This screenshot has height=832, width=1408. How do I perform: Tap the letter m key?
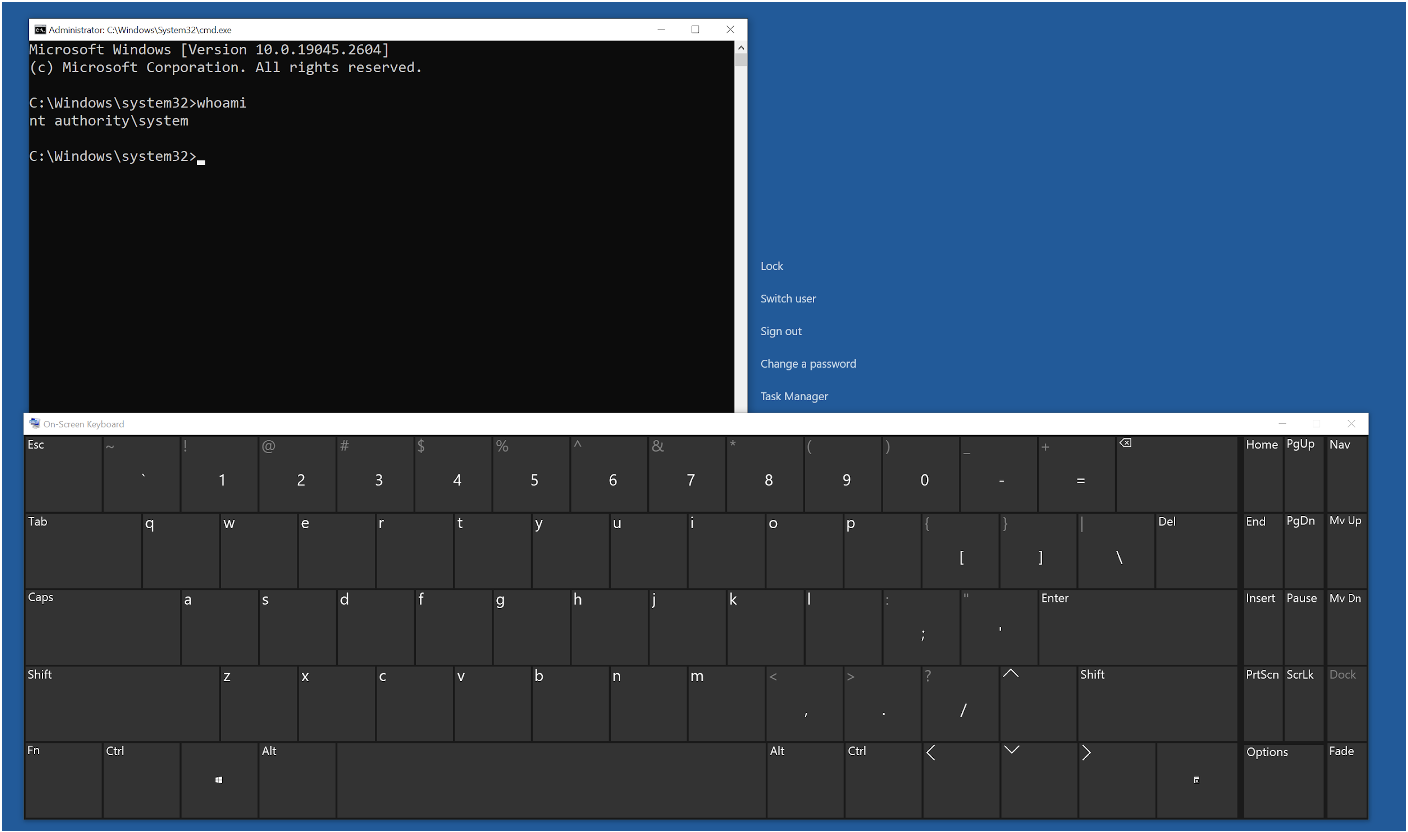pyautogui.click(x=726, y=703)
